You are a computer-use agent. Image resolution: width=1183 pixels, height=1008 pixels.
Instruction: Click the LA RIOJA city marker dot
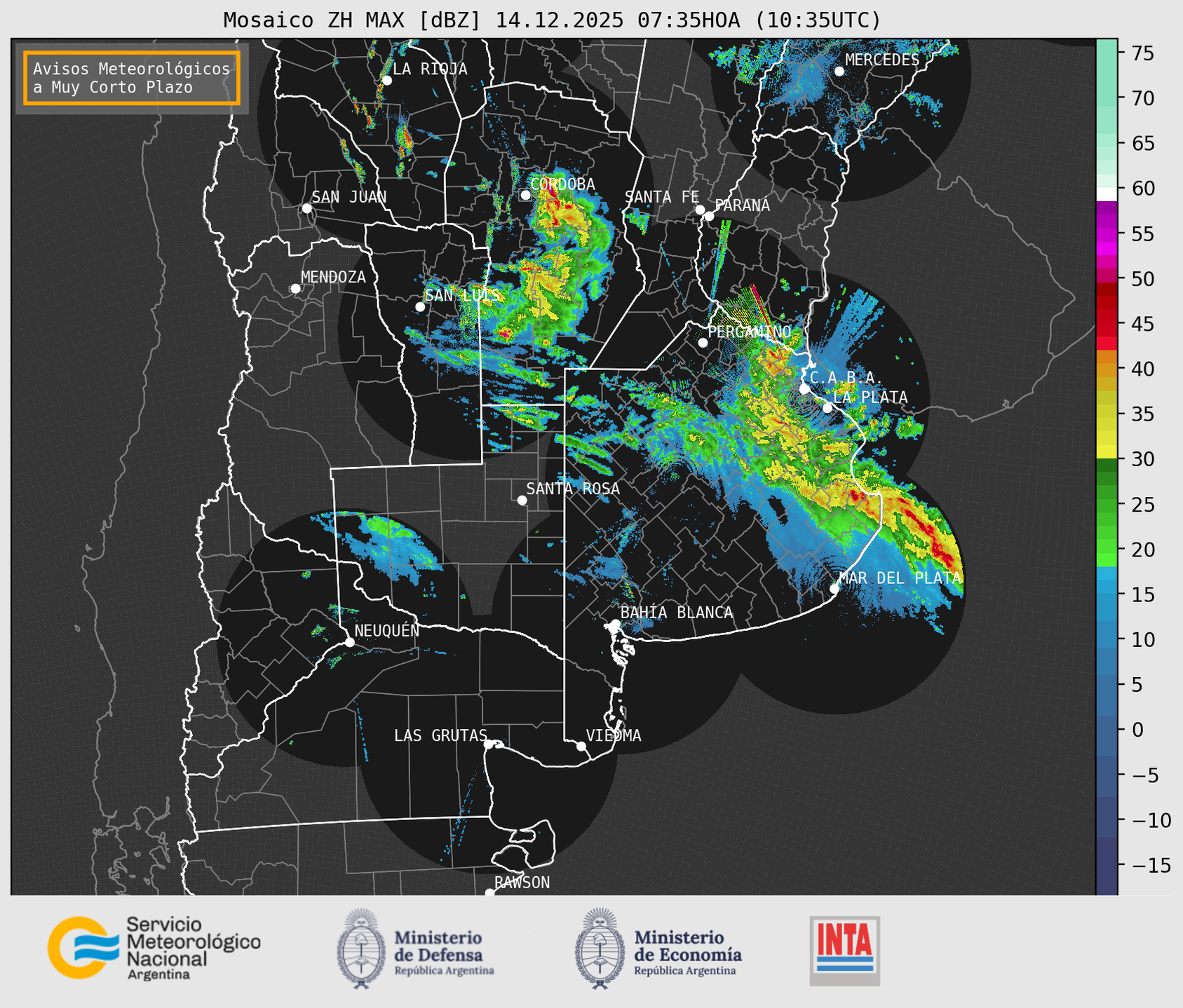[x=387, y=81]
